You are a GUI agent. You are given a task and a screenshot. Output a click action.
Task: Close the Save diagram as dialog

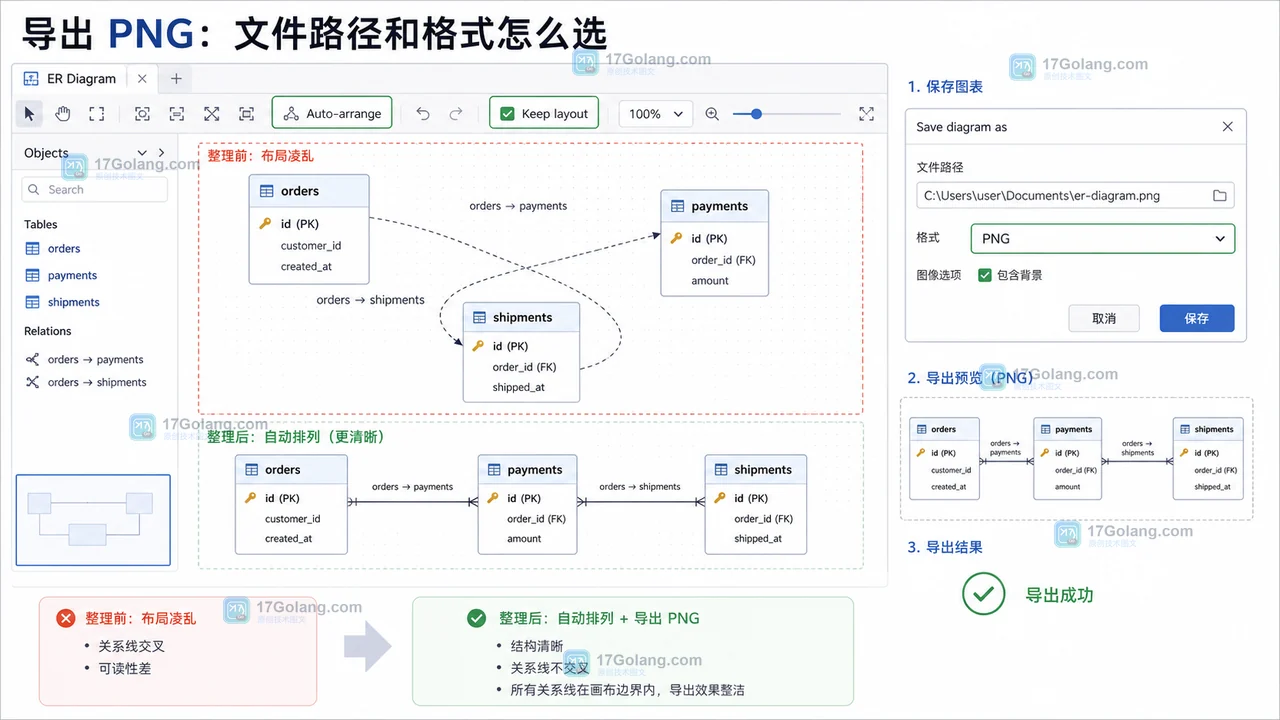pyautogui.click(x=1228, y=127)
